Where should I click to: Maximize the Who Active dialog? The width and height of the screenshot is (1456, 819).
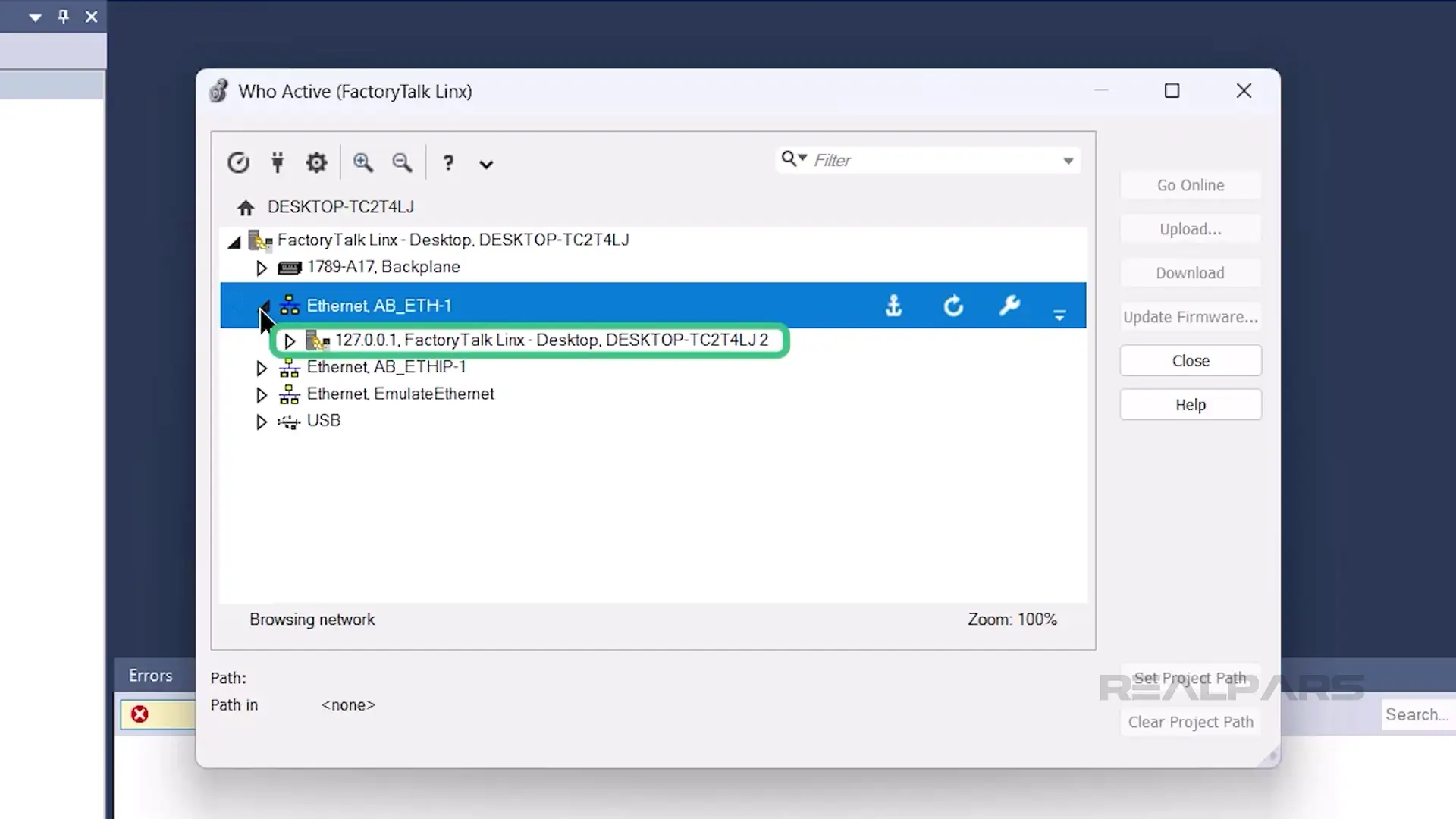click(1172, 91)
